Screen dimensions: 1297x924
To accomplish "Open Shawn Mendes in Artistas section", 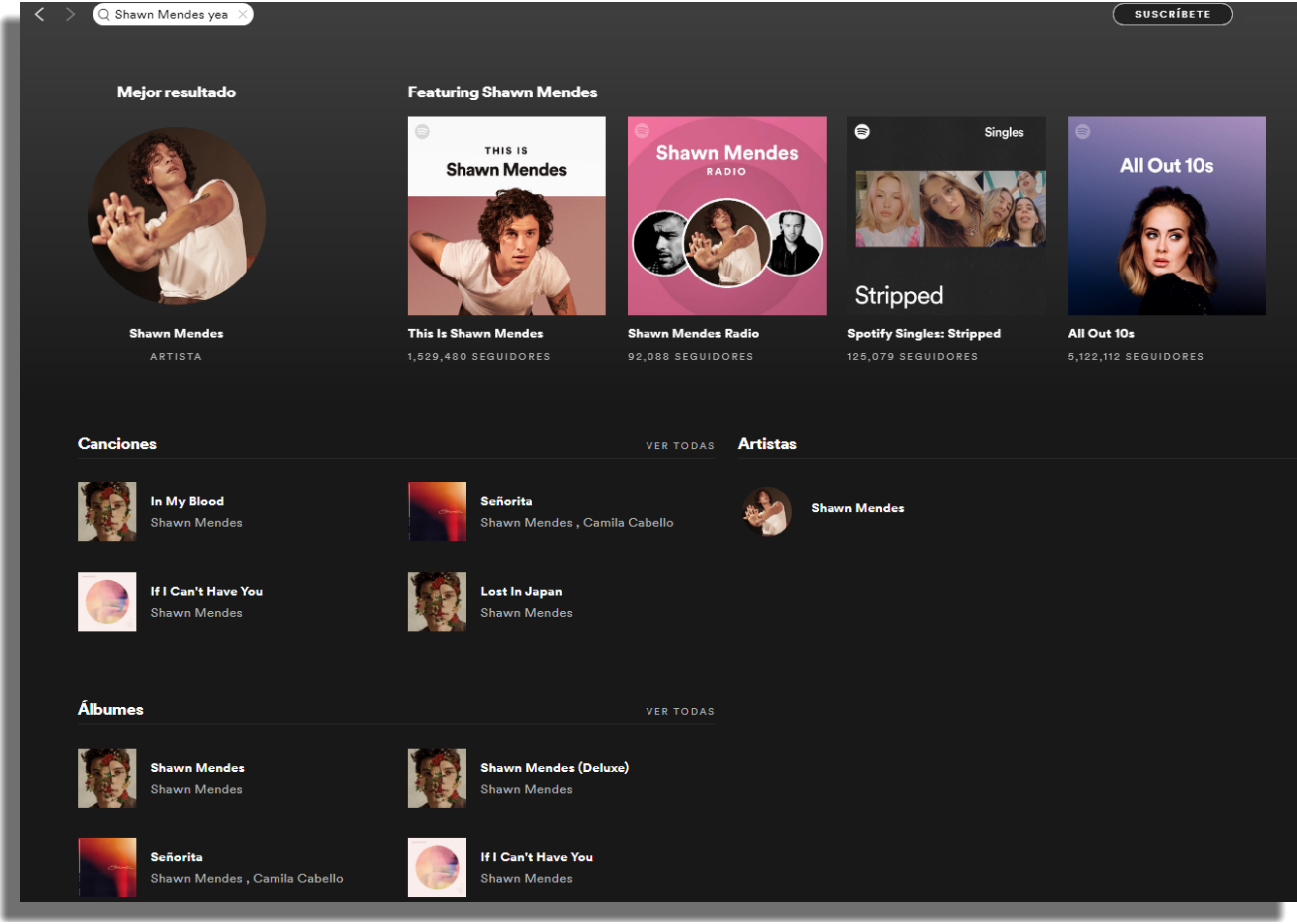I will [x=857, y=508].
